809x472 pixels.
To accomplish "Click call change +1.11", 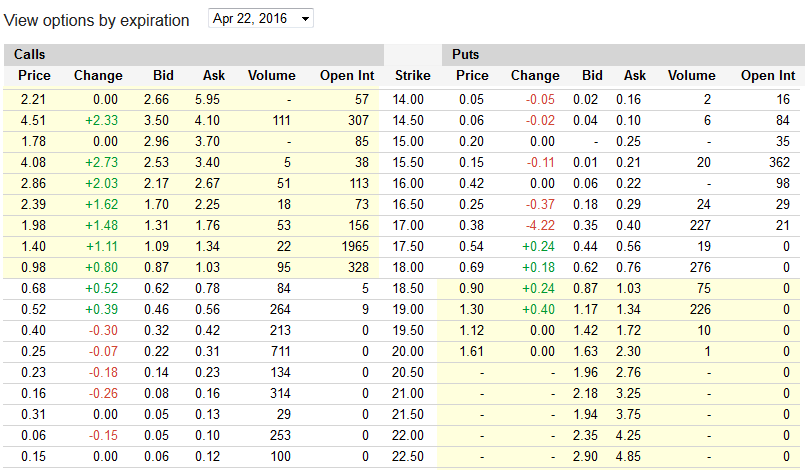I will [x=102, y=247].
